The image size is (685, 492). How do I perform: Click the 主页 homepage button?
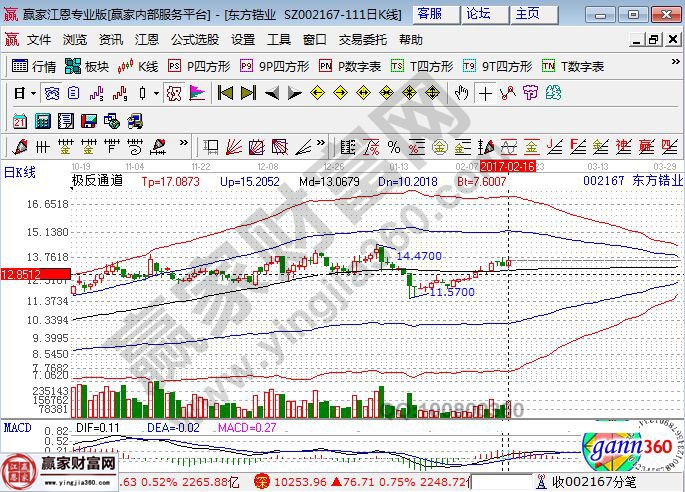pyautogui.click(x=526, y=13)
